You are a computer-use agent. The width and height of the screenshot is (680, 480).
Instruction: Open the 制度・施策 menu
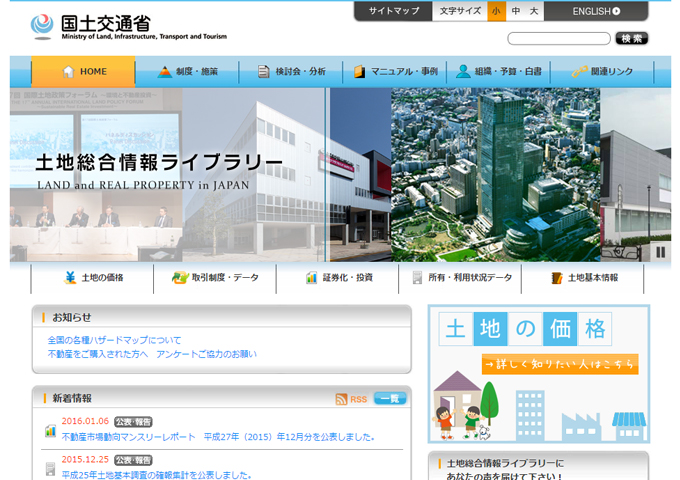pyautogui.click(x=187, y=72)
